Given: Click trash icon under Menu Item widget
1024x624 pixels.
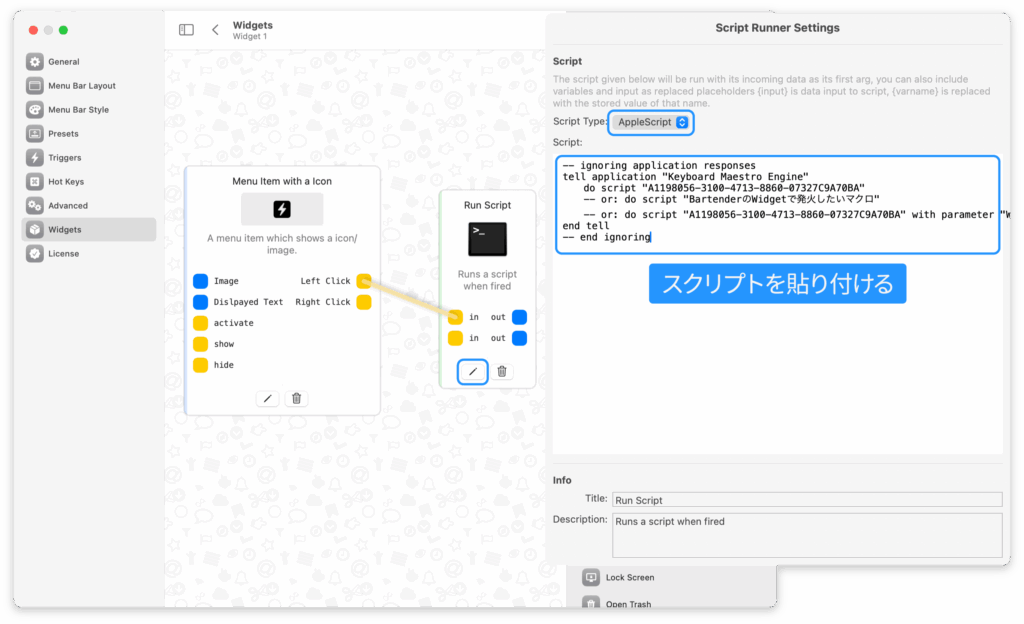Looking at the screenshot, I should [x=296, y=398].
